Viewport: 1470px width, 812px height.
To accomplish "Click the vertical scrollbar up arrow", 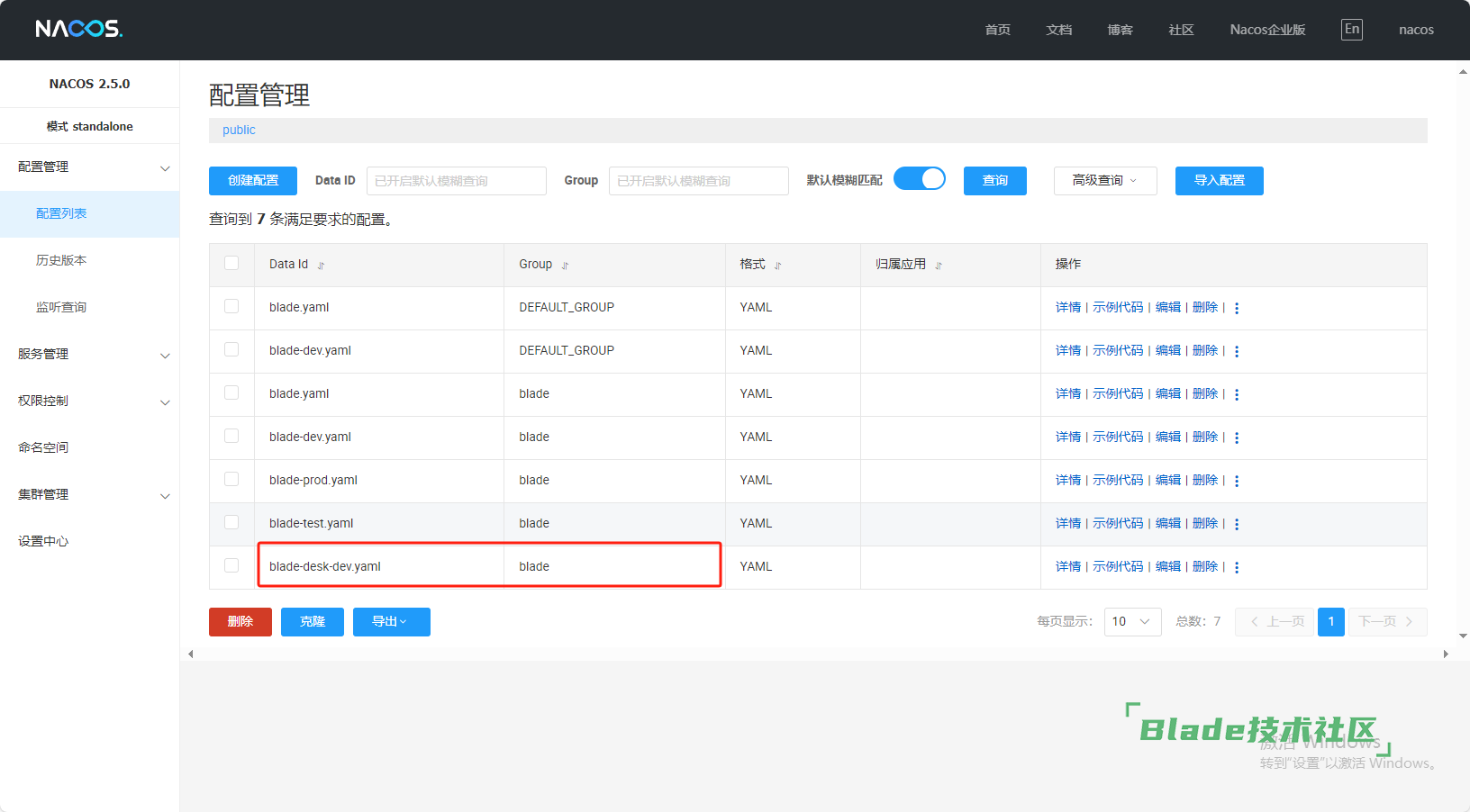I will tap(1463, 72).
